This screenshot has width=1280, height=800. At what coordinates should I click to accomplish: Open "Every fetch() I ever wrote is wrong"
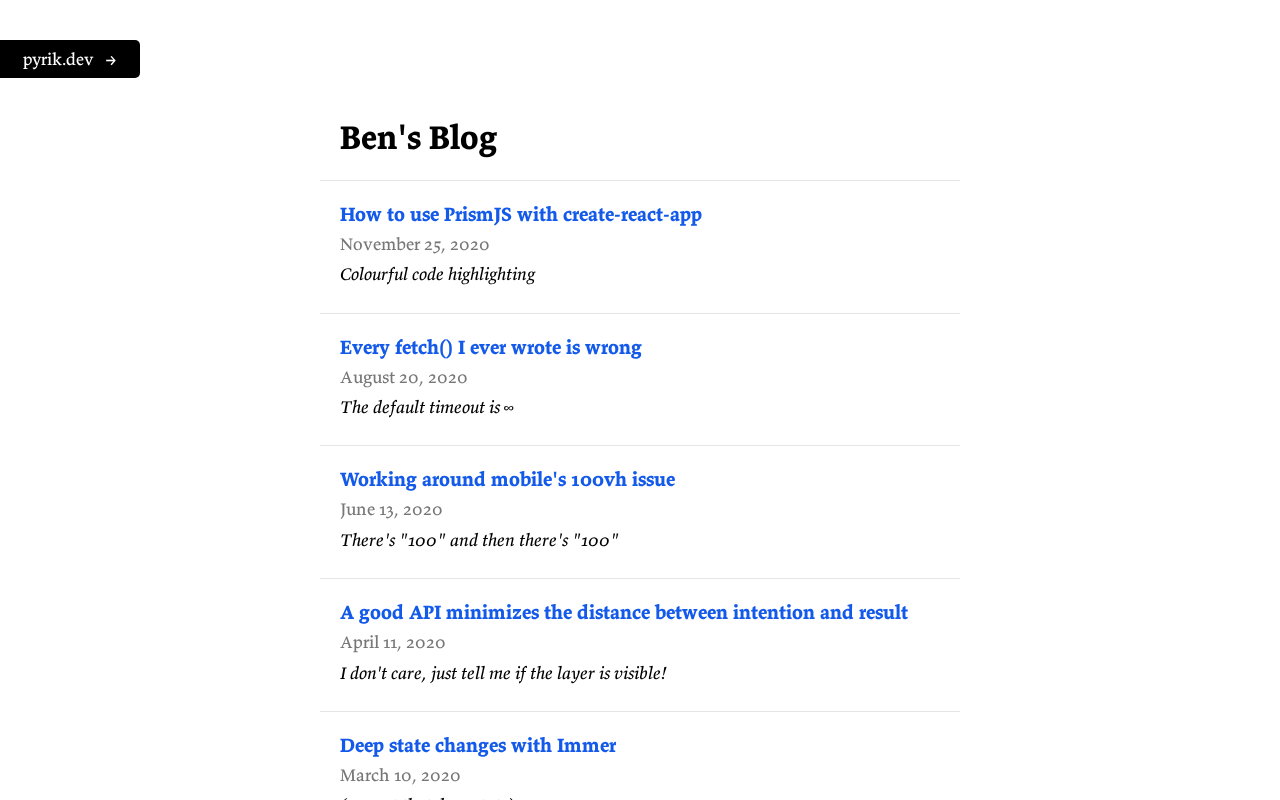pyautogui.click(x=490, y=348)
